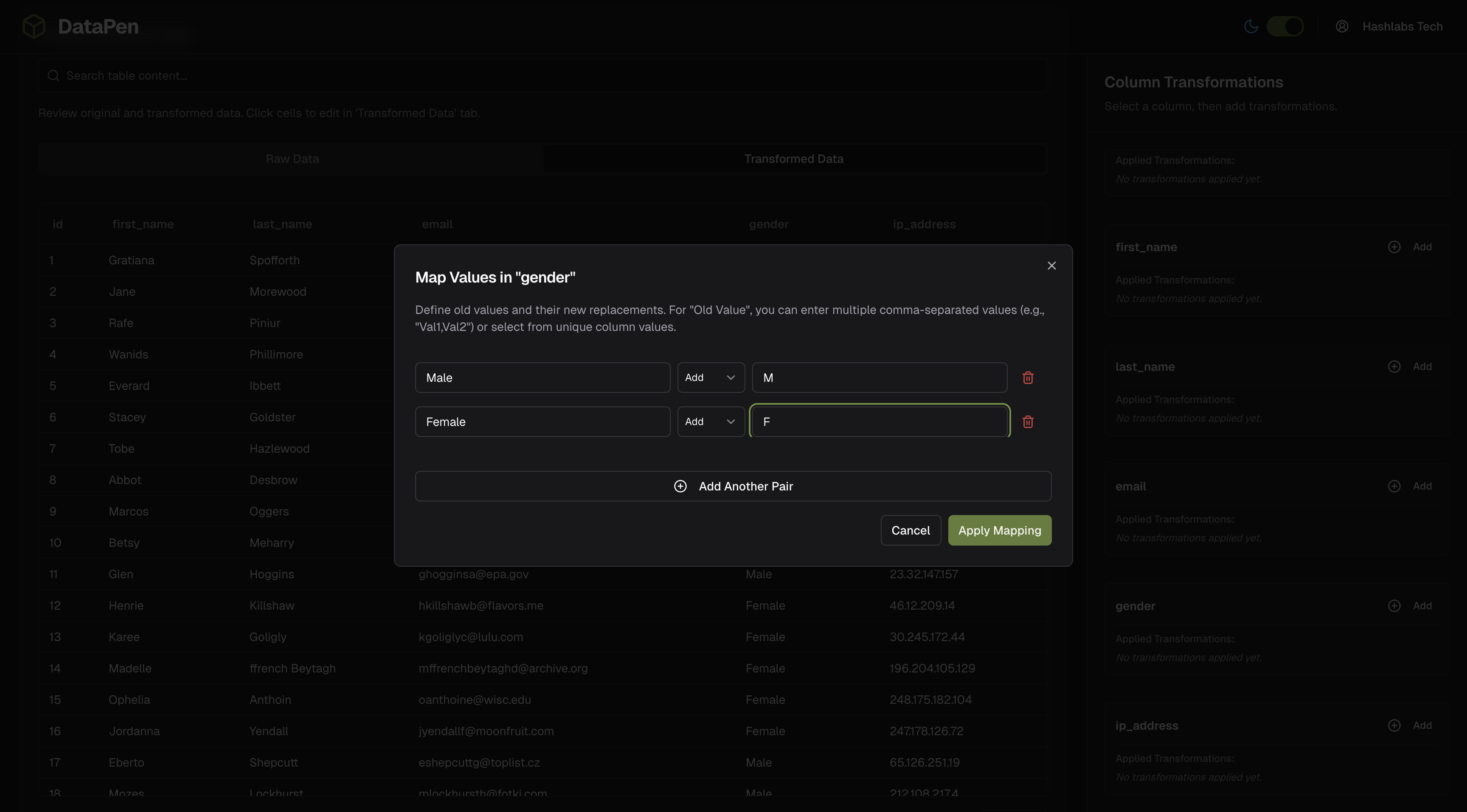Add another mapping pair
Image resolution: width=1467 pixels, height=812 pixels.
tap(733, 486)
